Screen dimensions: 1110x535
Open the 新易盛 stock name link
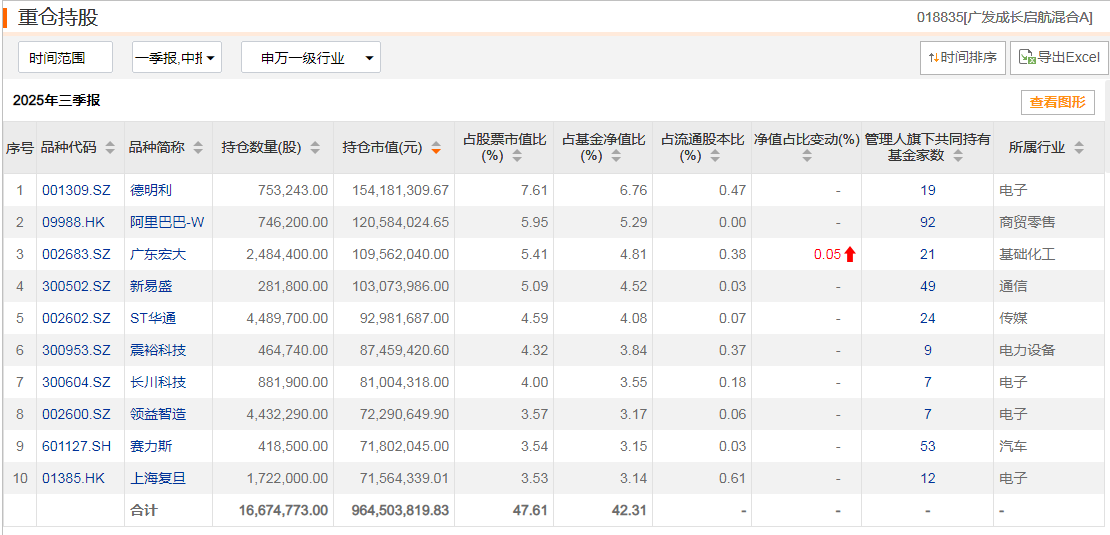coord(151,287)
